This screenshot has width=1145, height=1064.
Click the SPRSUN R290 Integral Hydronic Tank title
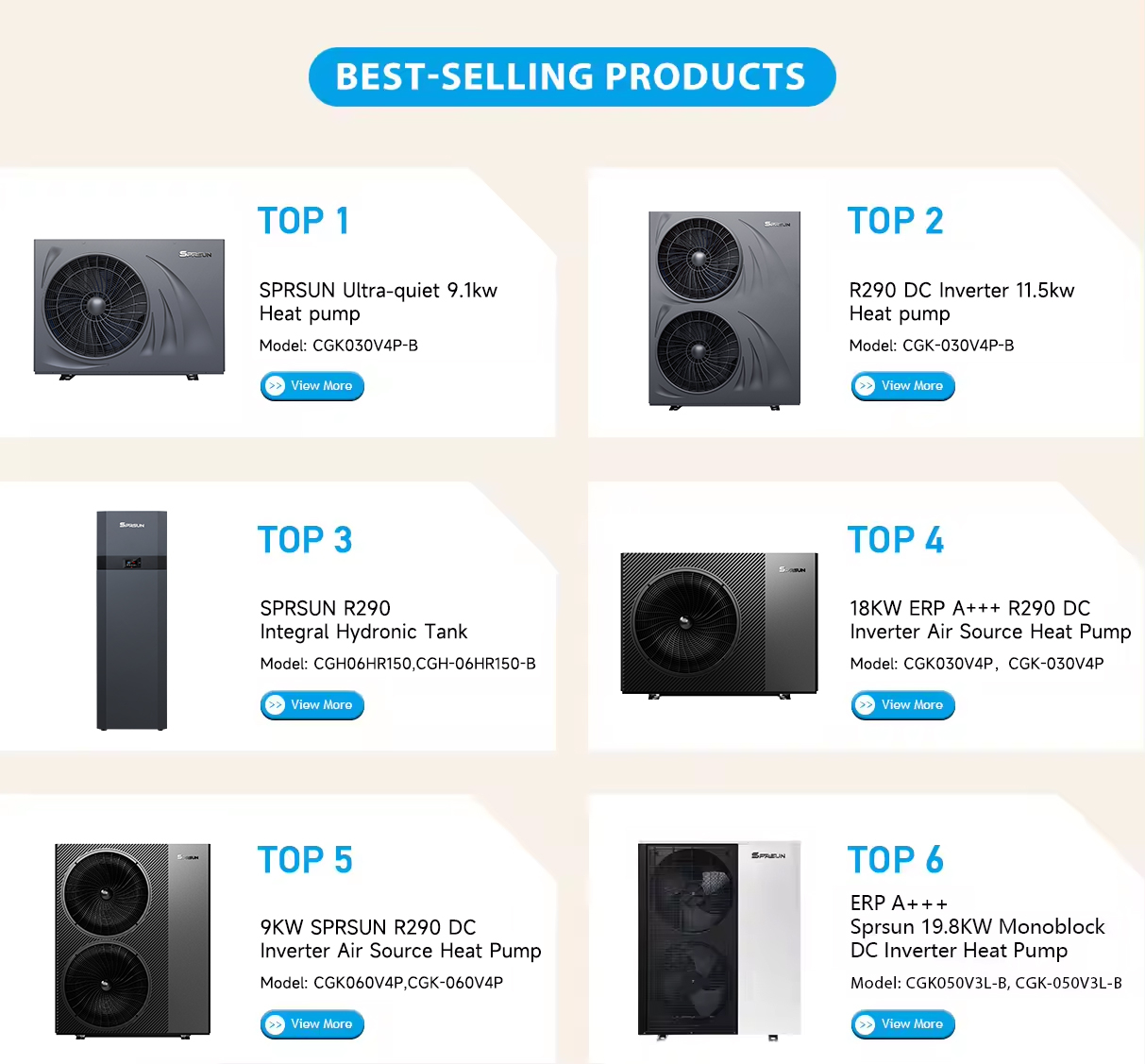363,620
